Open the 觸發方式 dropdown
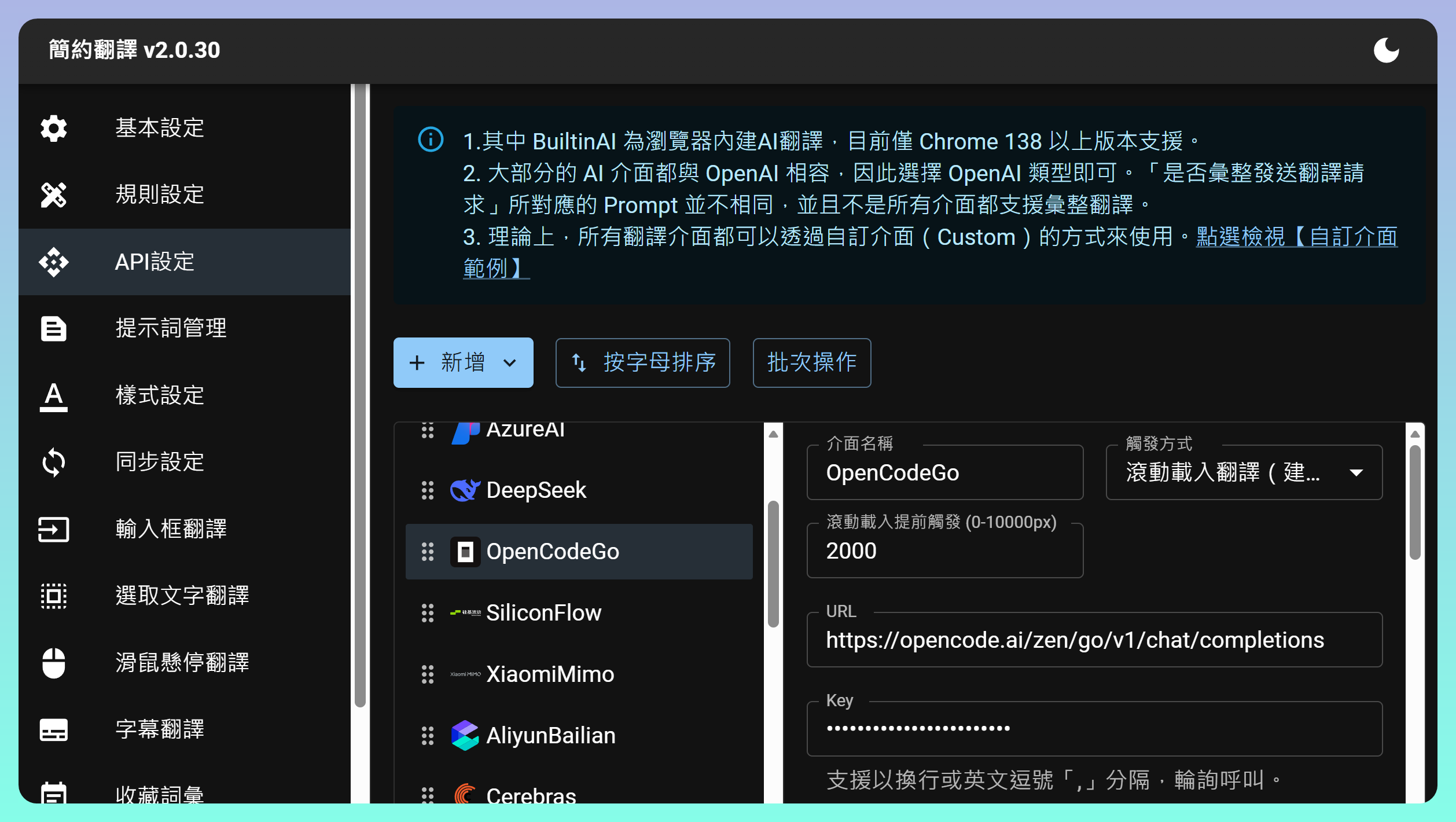 pos(1244,472)
